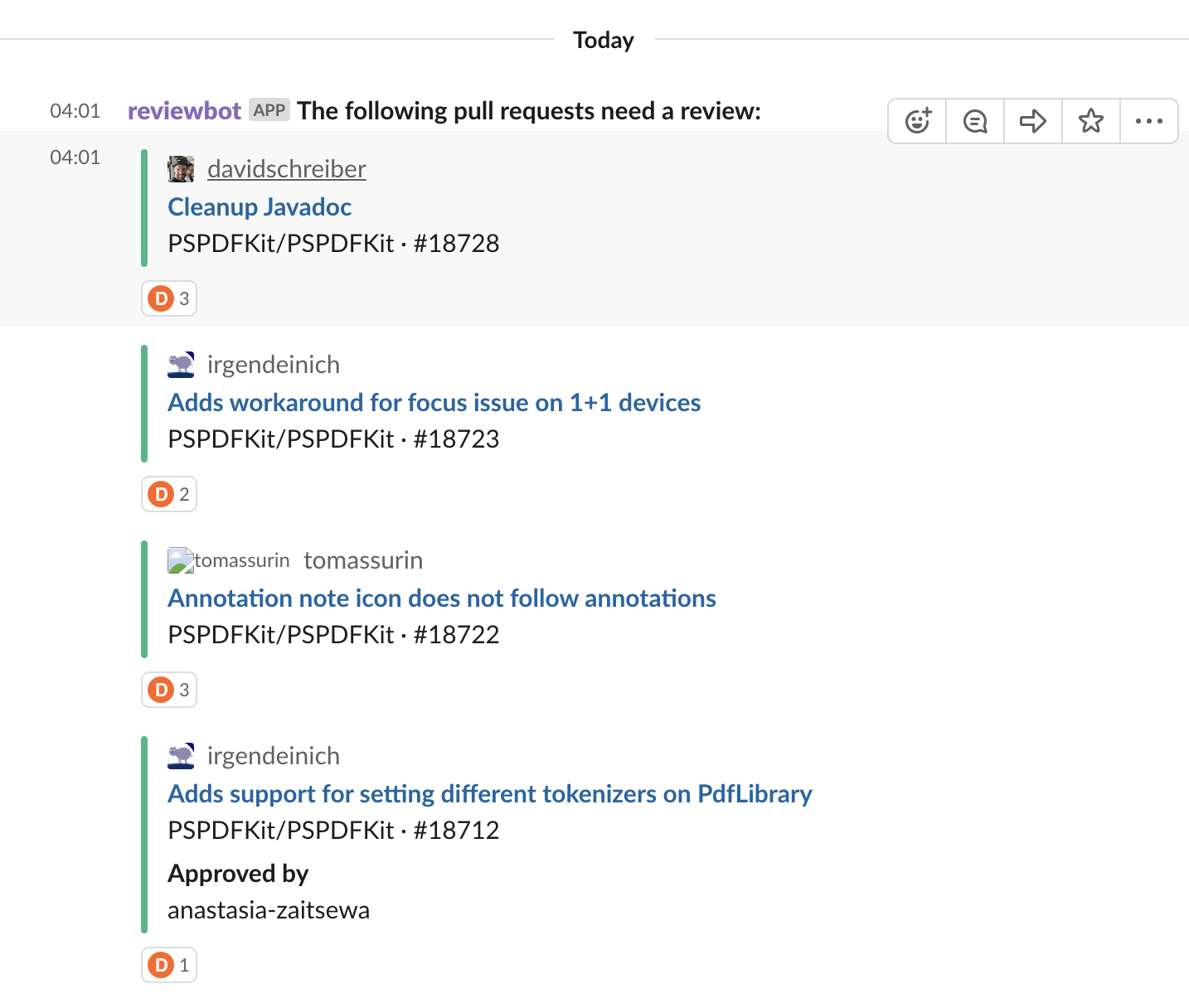Open tomassurin's avatar thumbnail
The height and width of the screenshot is (1008, 1189).
pyautogui.click(x=181, y=559)
